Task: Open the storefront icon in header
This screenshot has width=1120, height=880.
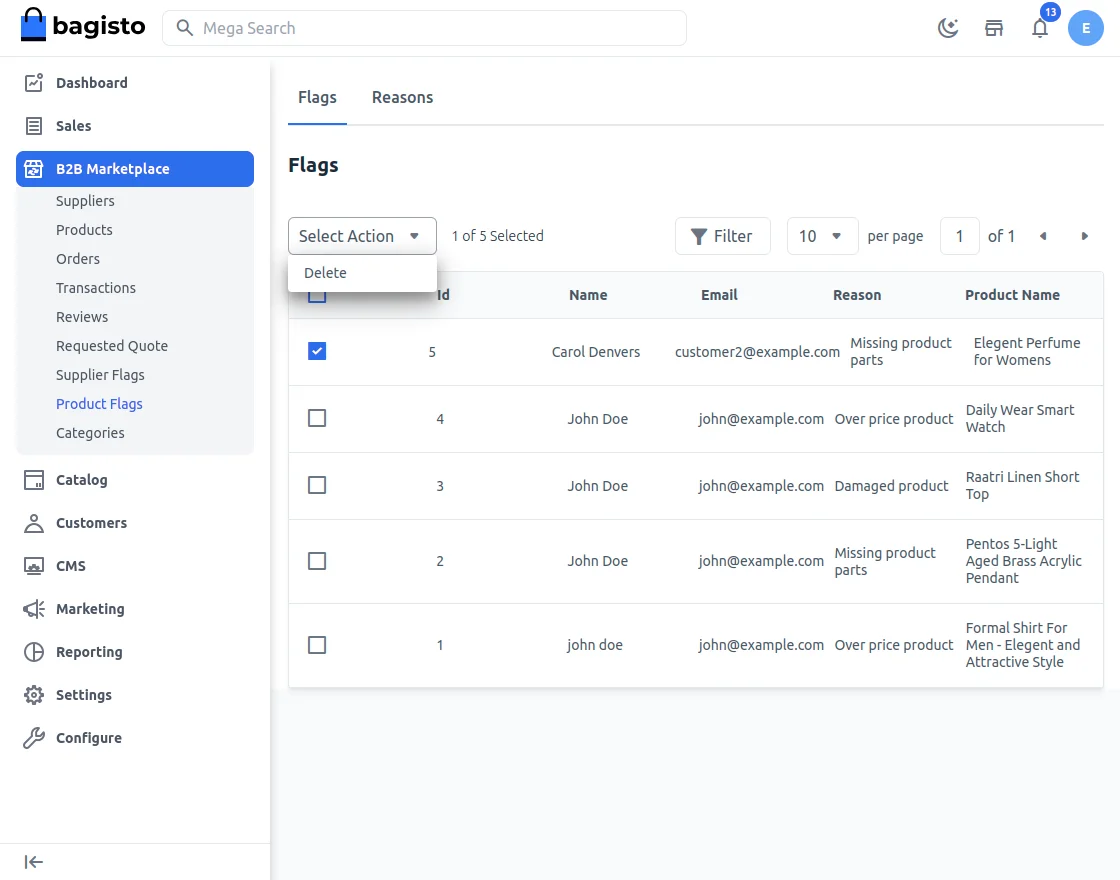Action: pyautogui.click(x=994, y=28)
